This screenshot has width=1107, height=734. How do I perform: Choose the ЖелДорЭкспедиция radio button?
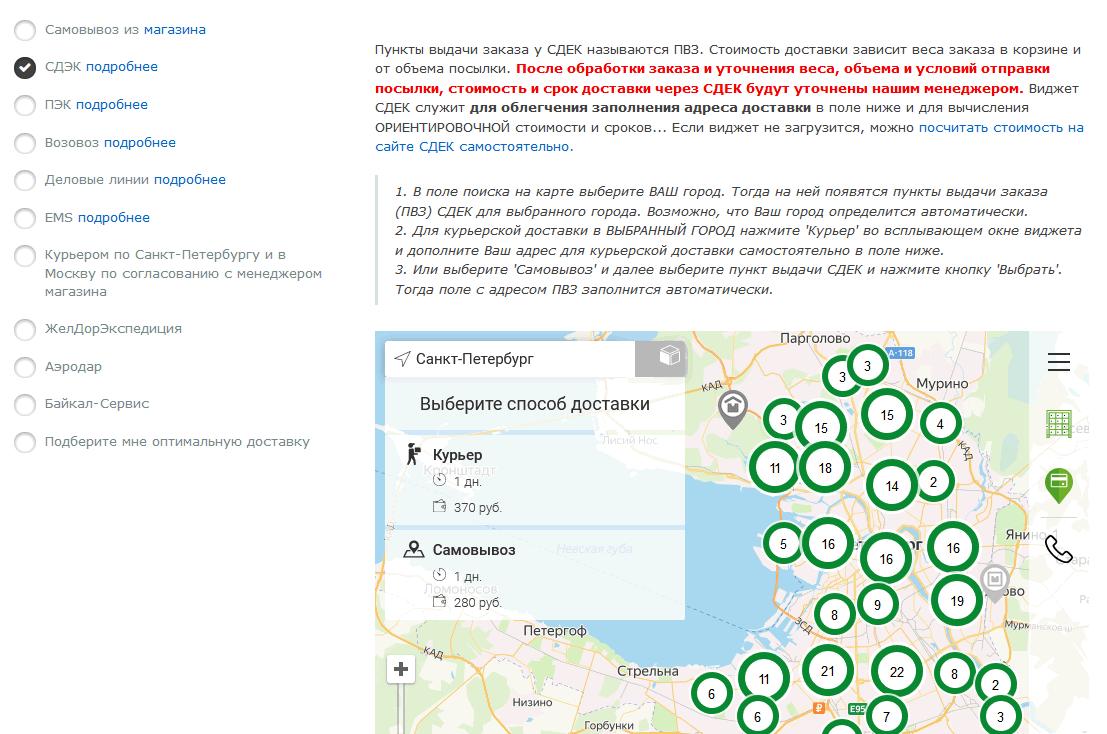point(25,329)
